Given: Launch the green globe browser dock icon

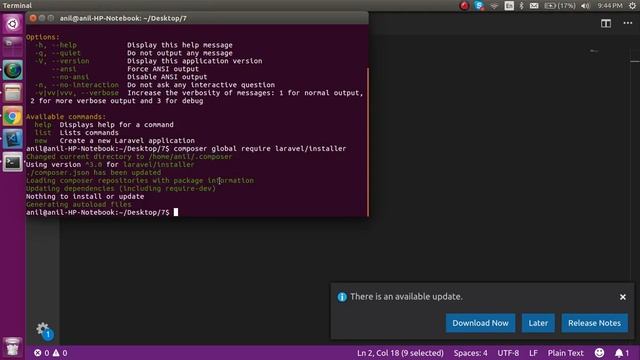Looking at the screenshot, I should coord(13,70).
